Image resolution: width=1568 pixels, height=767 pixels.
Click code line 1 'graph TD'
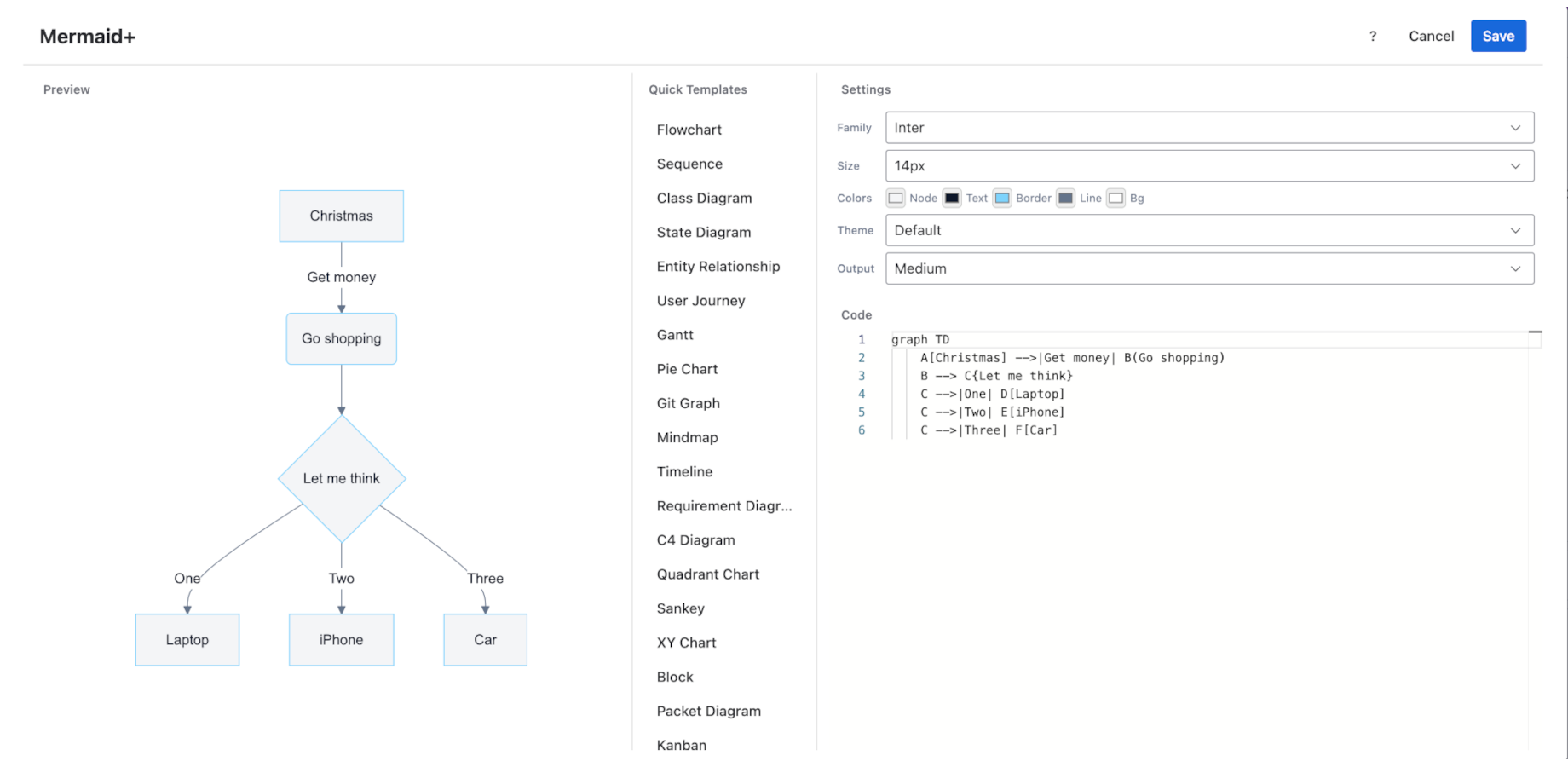click(x=920, y=339)
